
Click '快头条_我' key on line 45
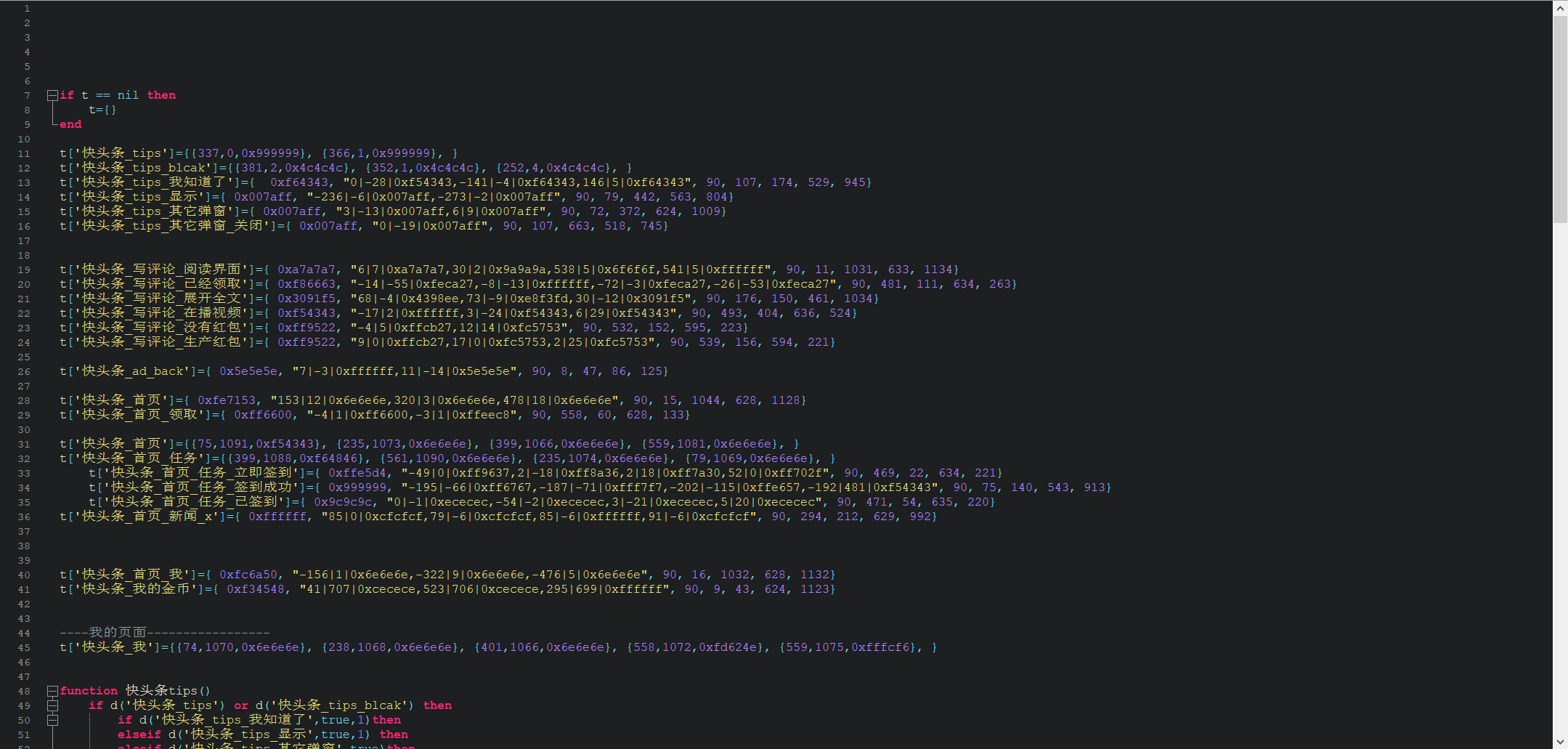(114, 647)
